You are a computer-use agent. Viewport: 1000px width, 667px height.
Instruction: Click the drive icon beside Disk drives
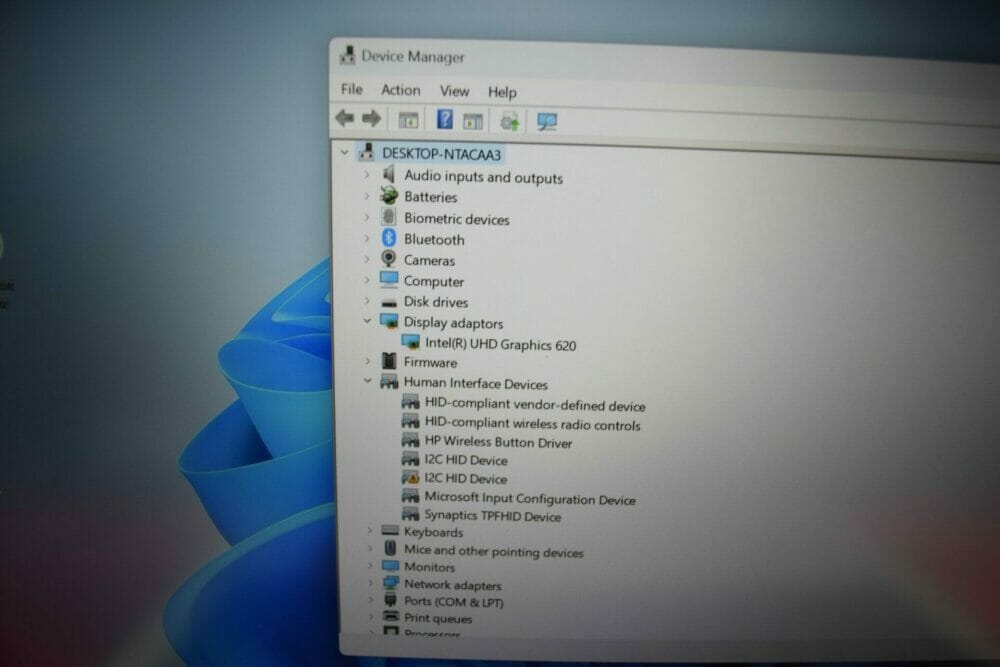tap(388, 303)
